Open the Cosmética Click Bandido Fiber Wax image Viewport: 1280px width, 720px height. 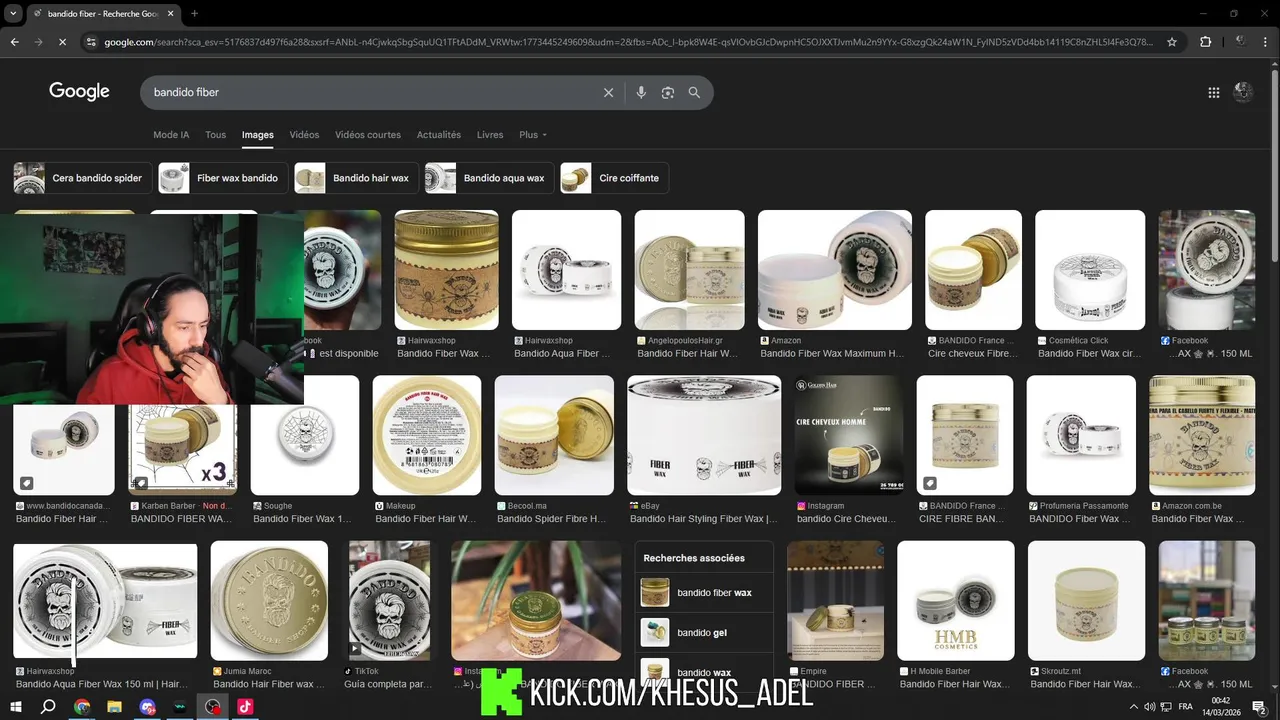1090,270
